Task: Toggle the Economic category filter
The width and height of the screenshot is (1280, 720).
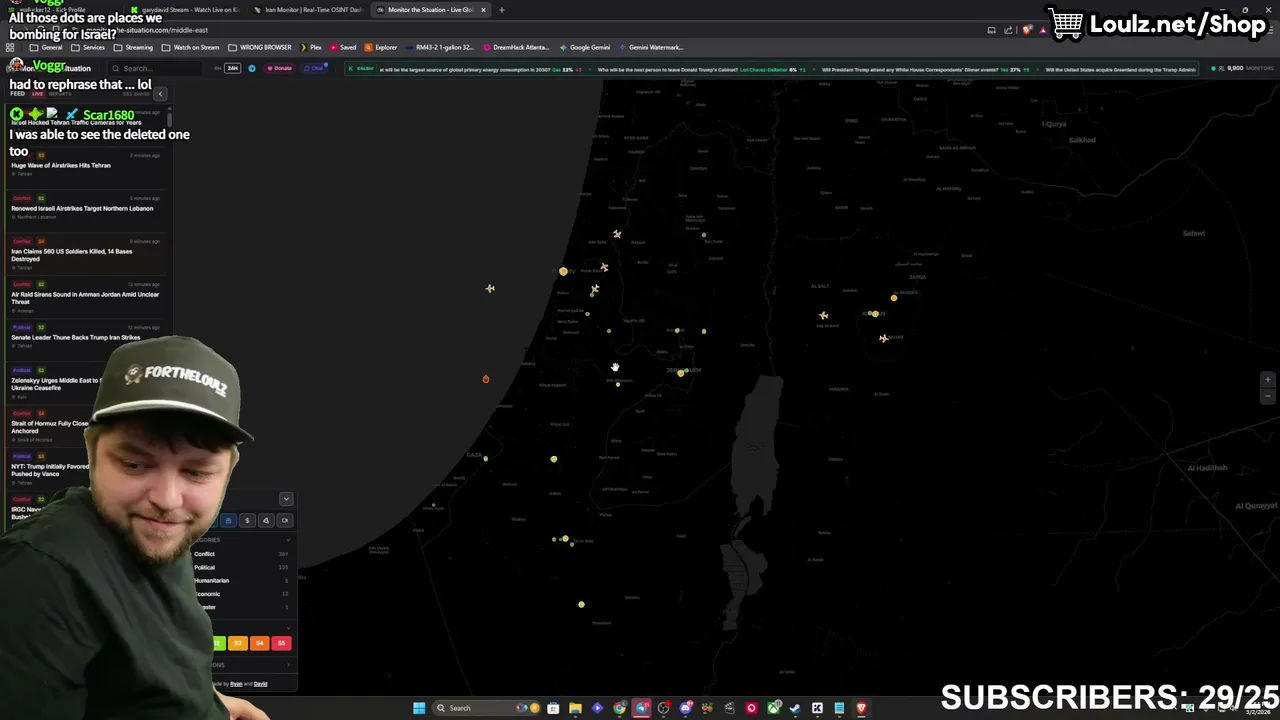Action: (x=241, y=594)
